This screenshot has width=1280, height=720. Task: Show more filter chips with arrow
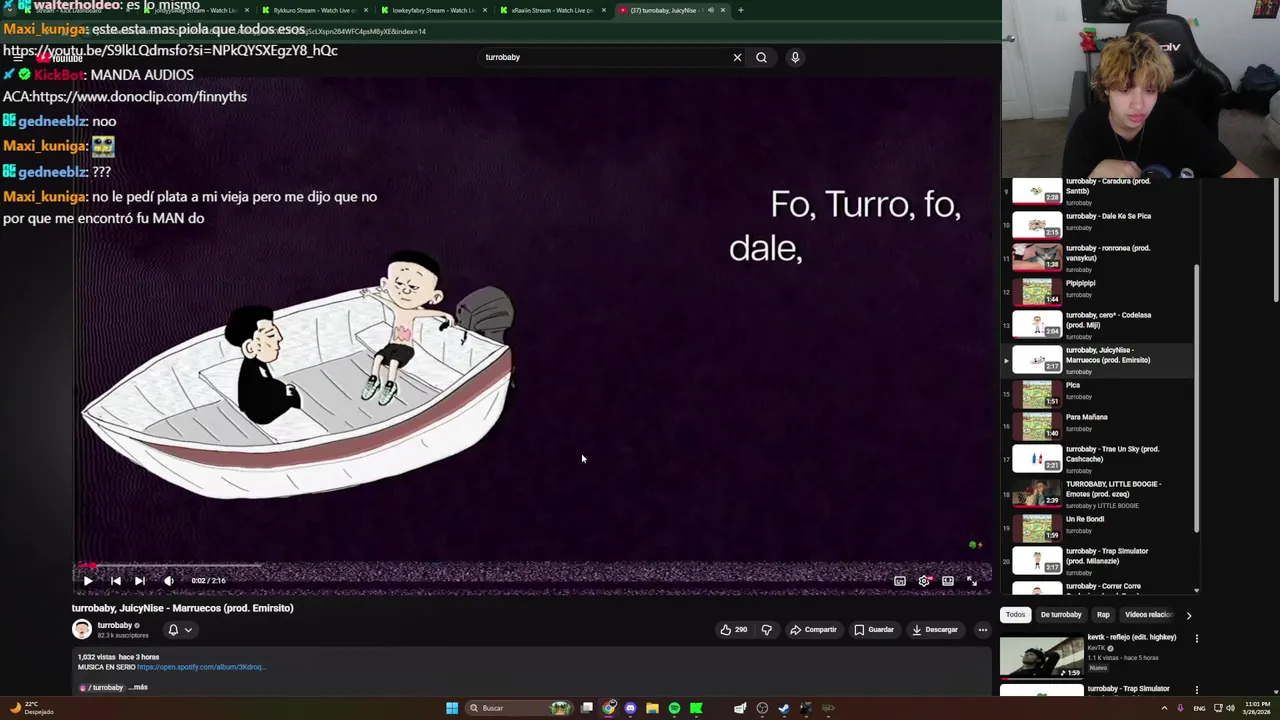pyautogui.click(x=1189, y=615)
